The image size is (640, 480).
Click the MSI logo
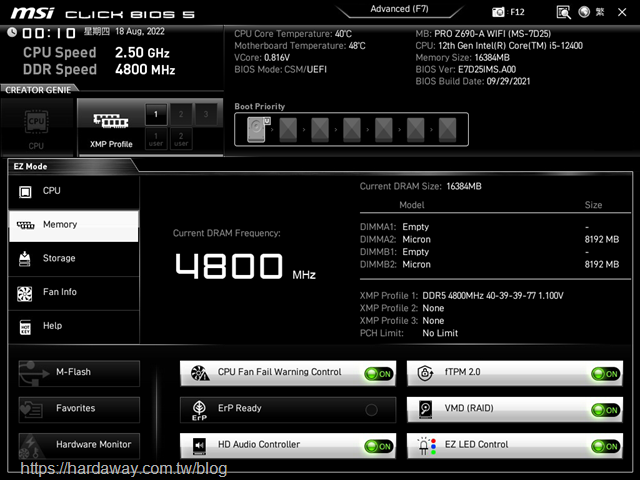click(32, 13)
